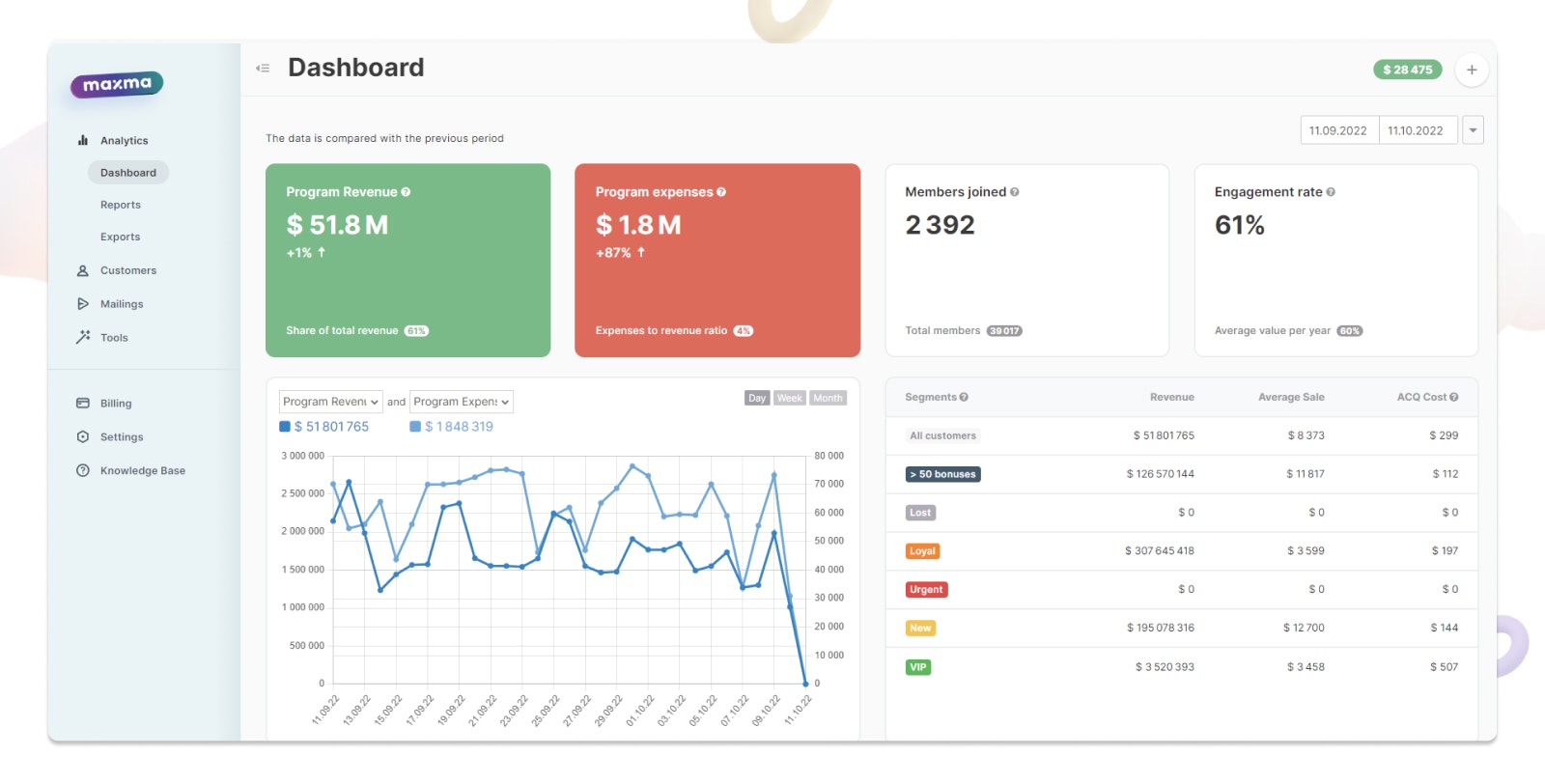1545x784 pixels.
Task: Click the $ 28 475 balance badge
Action: (x=1408, y=70)
